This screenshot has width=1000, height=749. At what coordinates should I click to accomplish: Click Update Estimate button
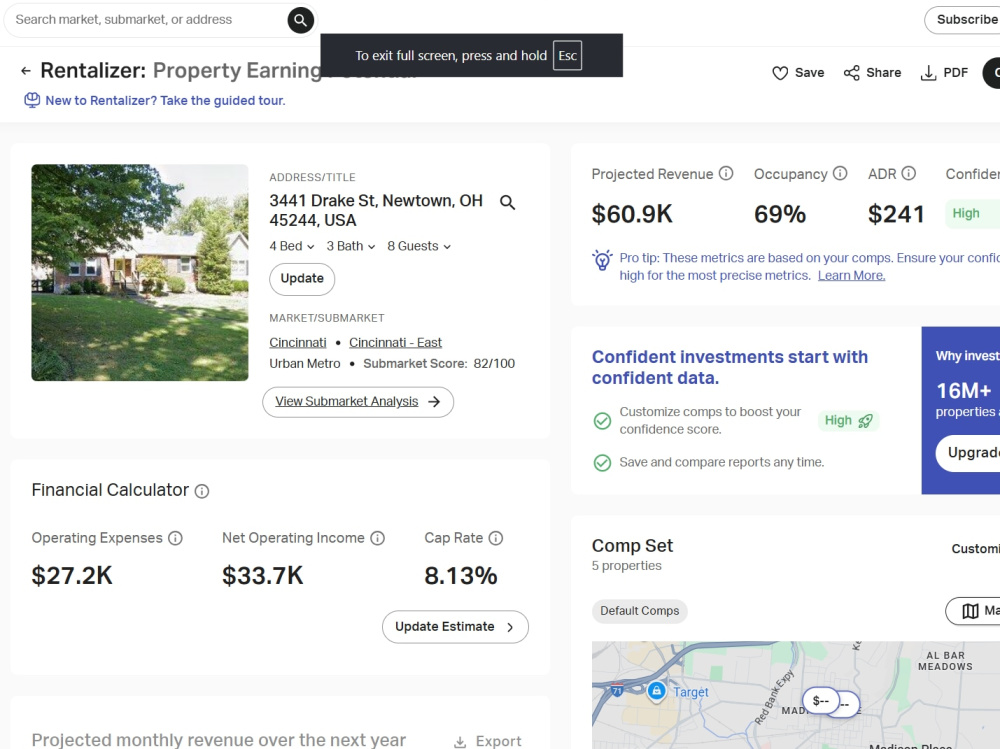click(x=455, y=627)
